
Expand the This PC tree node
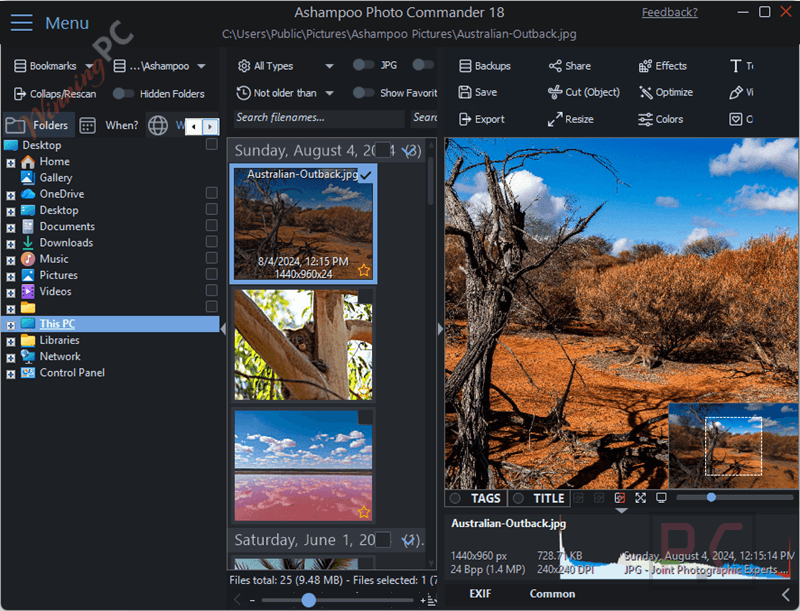click(11, 325)
